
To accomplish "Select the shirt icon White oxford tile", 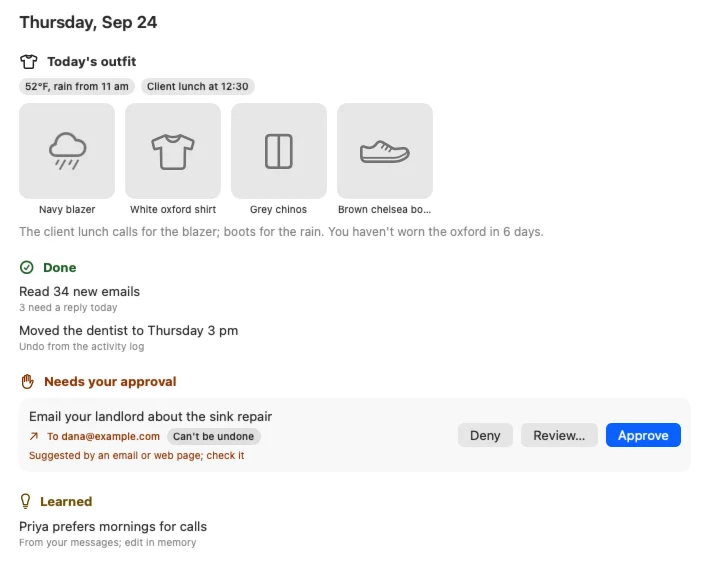I will 173,151.
